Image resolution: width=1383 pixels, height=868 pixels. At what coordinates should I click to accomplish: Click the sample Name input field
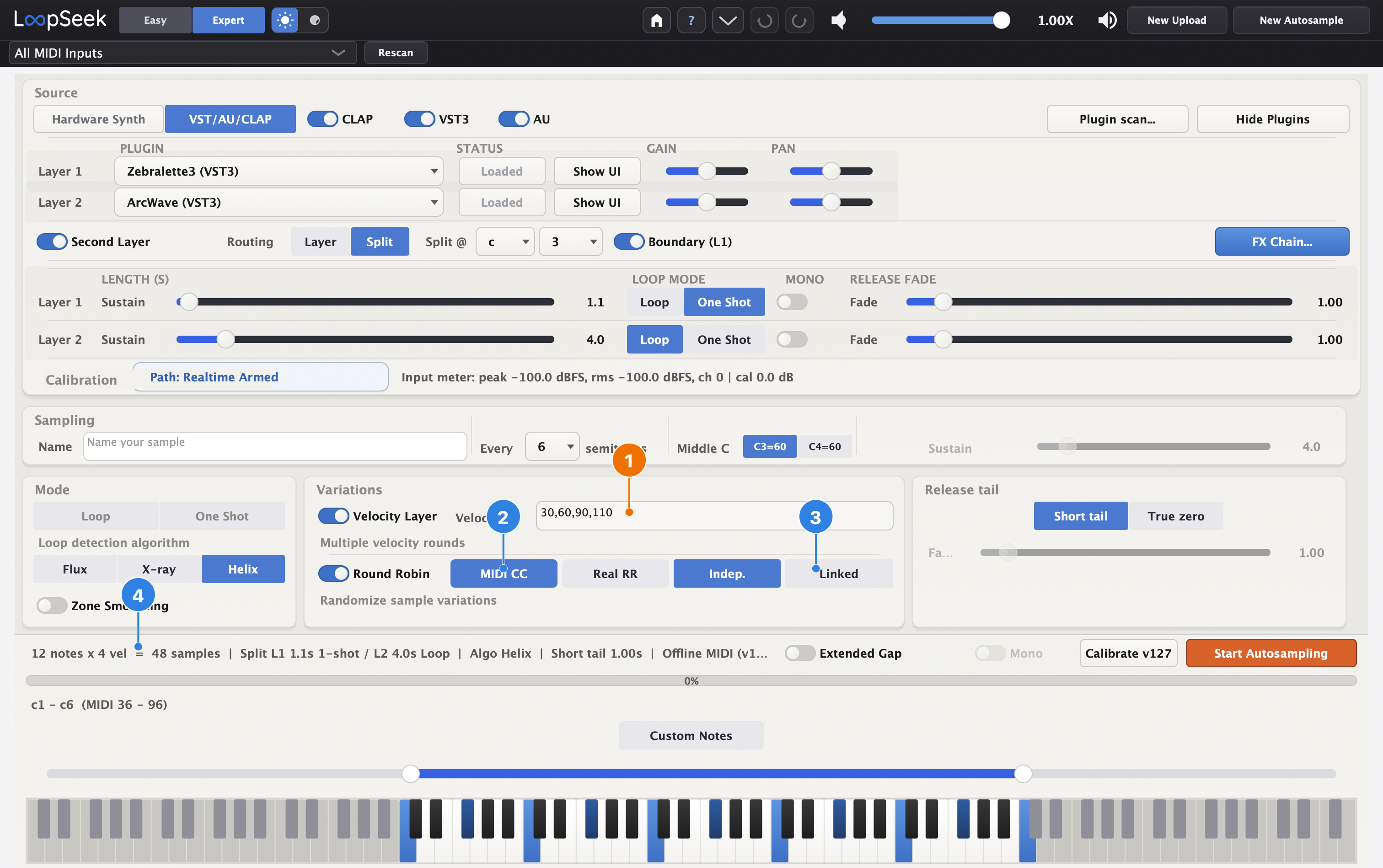275,447
